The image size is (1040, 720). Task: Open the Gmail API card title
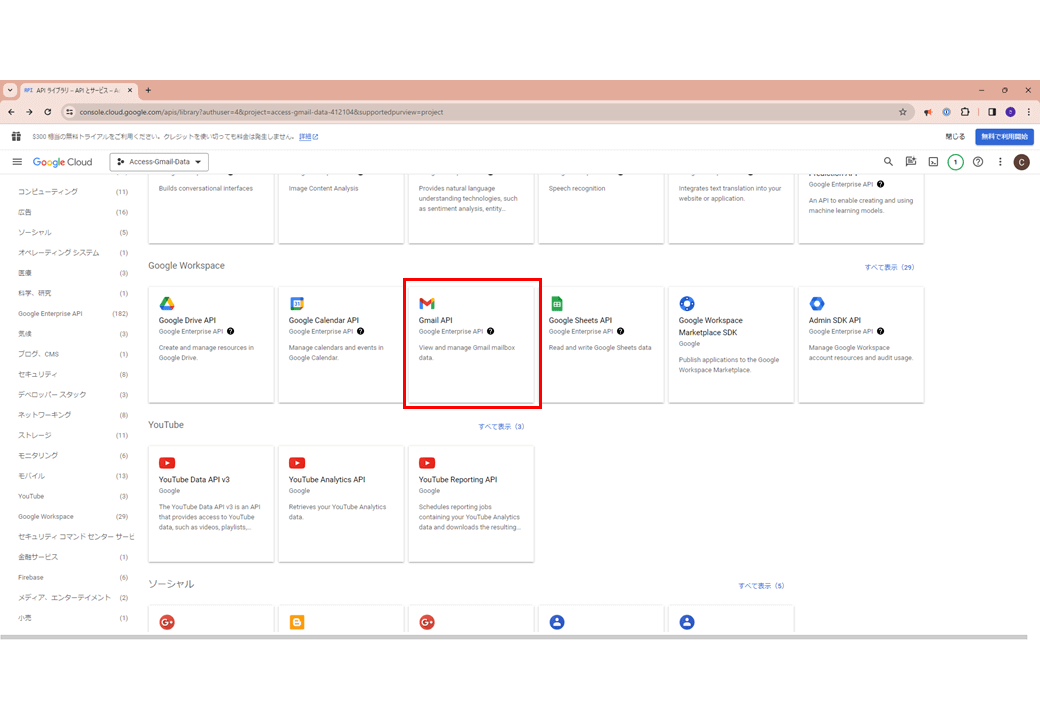point(435,320)
